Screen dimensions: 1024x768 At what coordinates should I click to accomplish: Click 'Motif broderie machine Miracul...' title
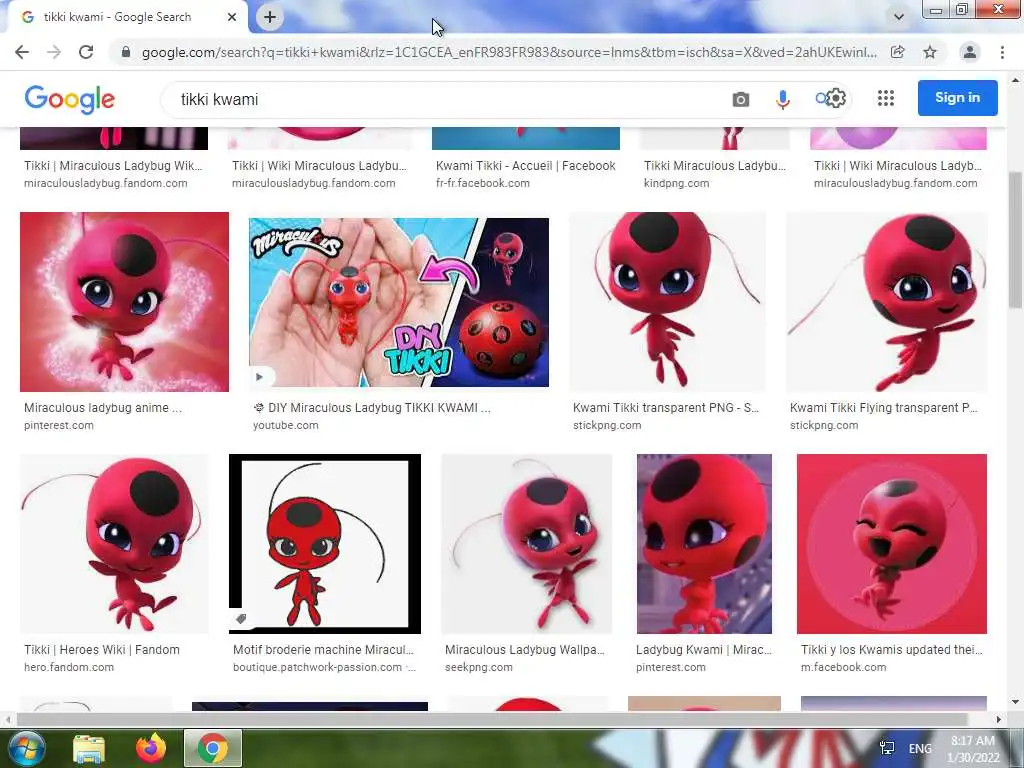click(x=323, y=650)
